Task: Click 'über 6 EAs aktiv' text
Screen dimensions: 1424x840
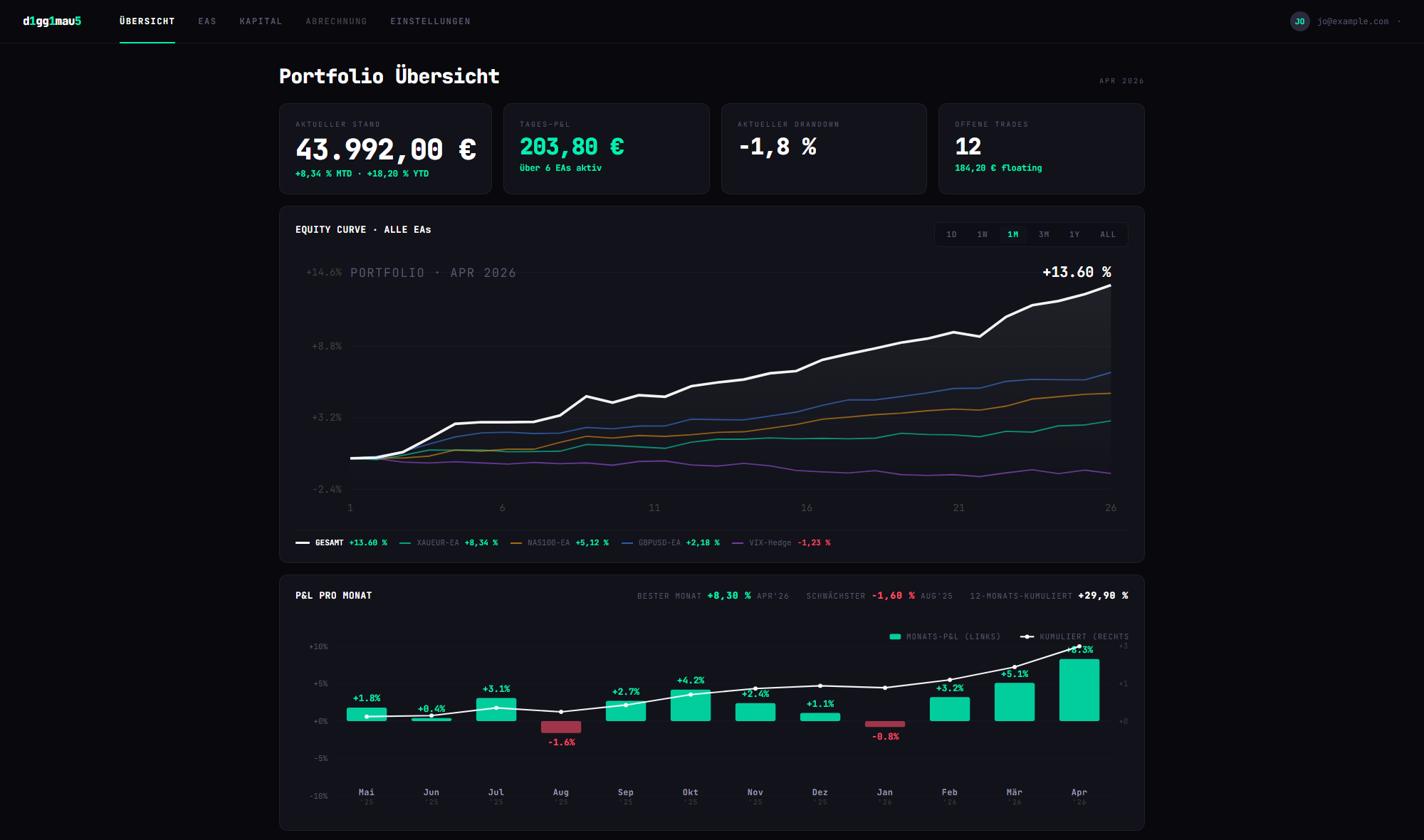Action: [x=560, y=168]
